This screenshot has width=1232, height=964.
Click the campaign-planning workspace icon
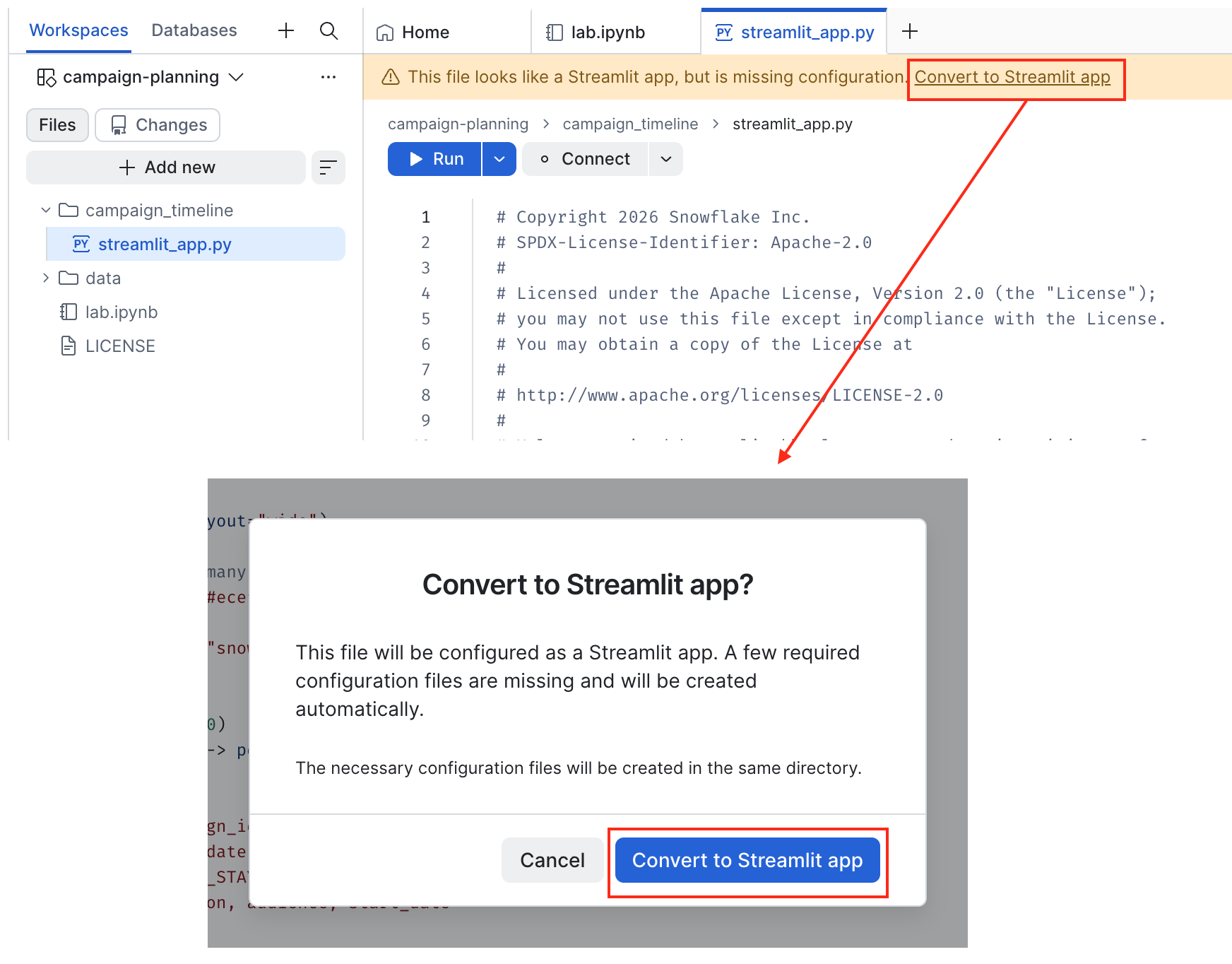click(x=47, y=77)
